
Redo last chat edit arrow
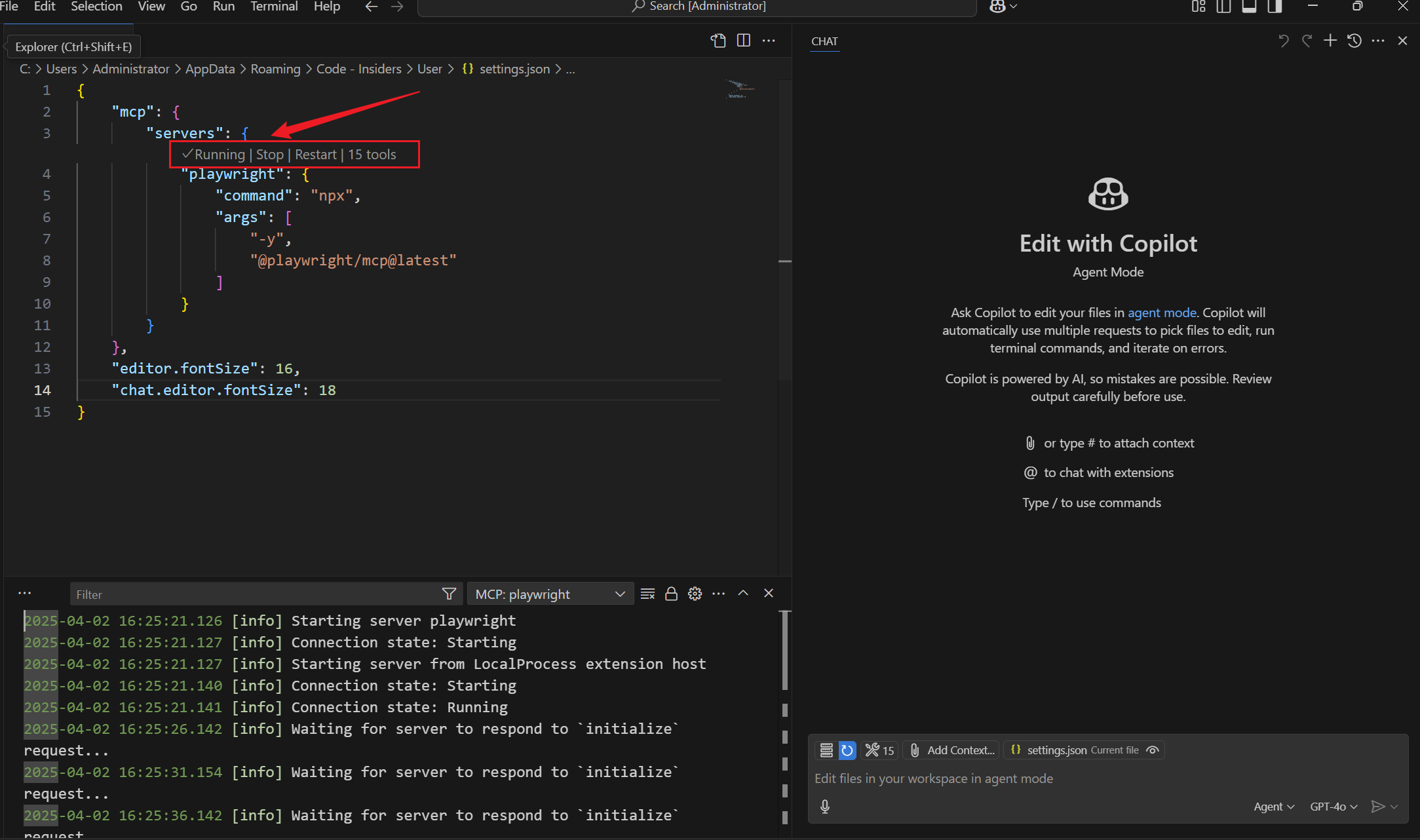pyautogui.click(x=1307, y=41)
